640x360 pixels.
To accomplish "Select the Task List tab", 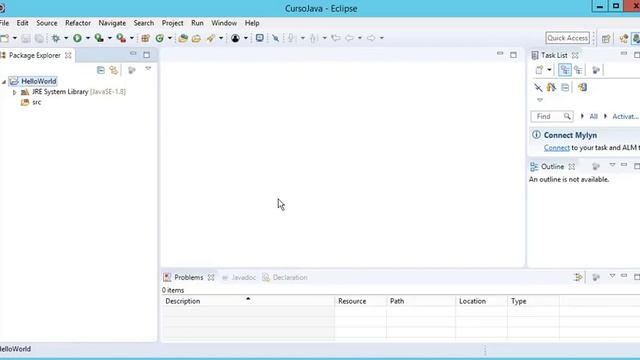I will [554, 55].
